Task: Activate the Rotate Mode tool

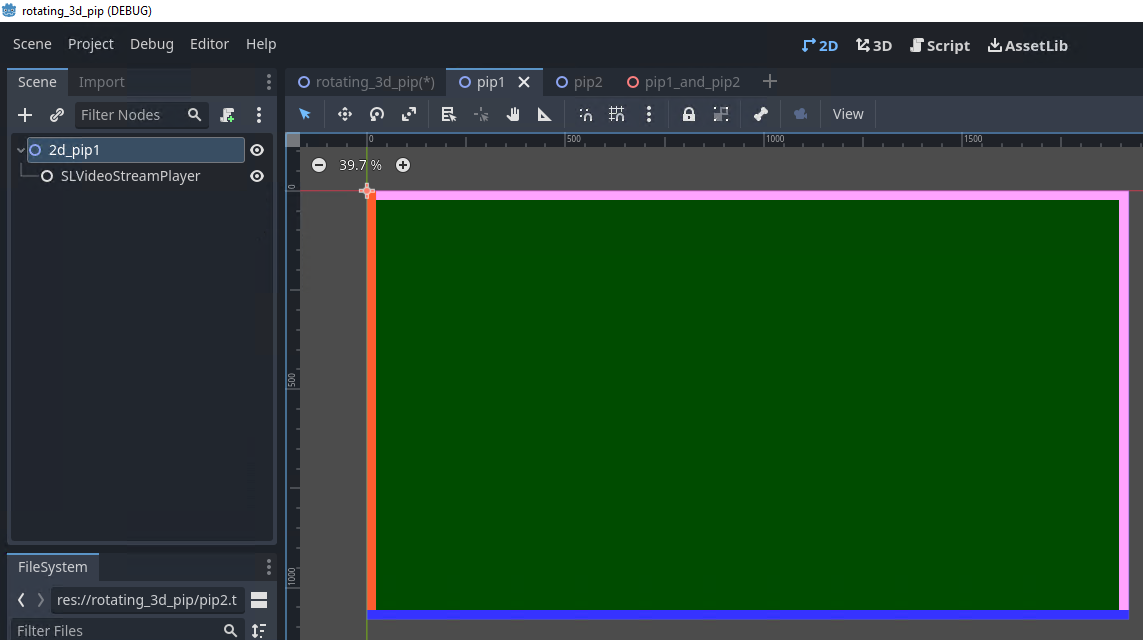Action: pos(377,114)
